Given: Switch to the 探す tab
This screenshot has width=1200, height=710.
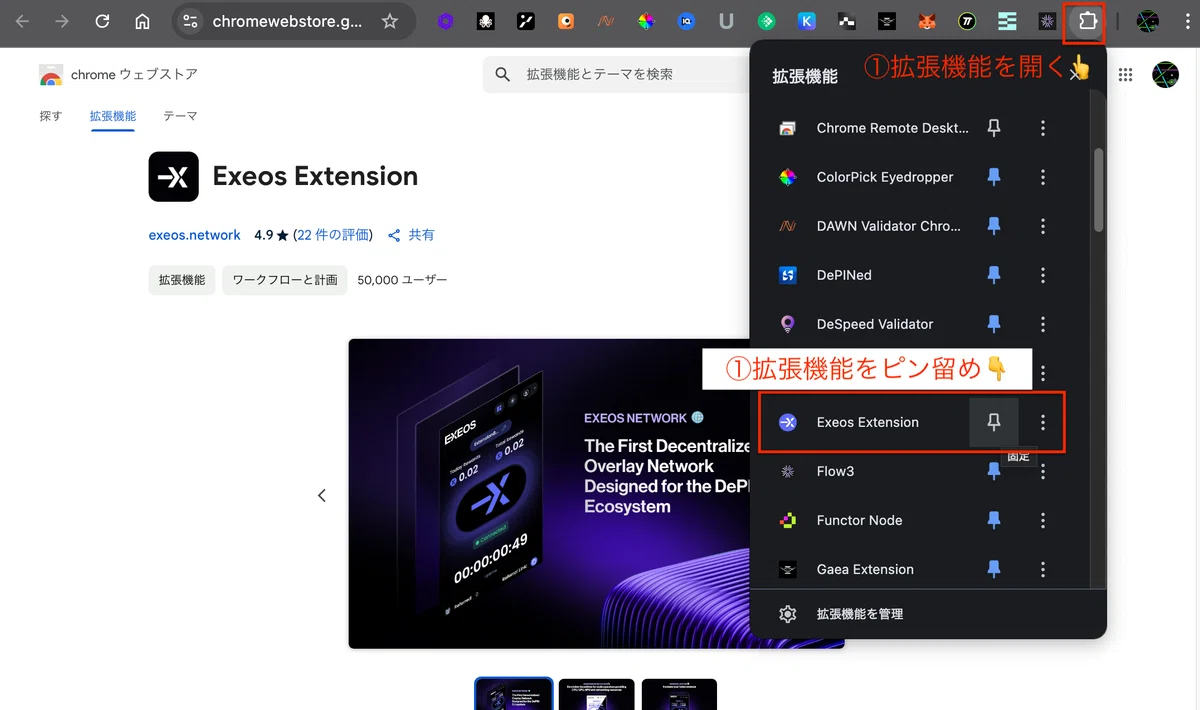Looking at the screenshot, I should point(51,116).
